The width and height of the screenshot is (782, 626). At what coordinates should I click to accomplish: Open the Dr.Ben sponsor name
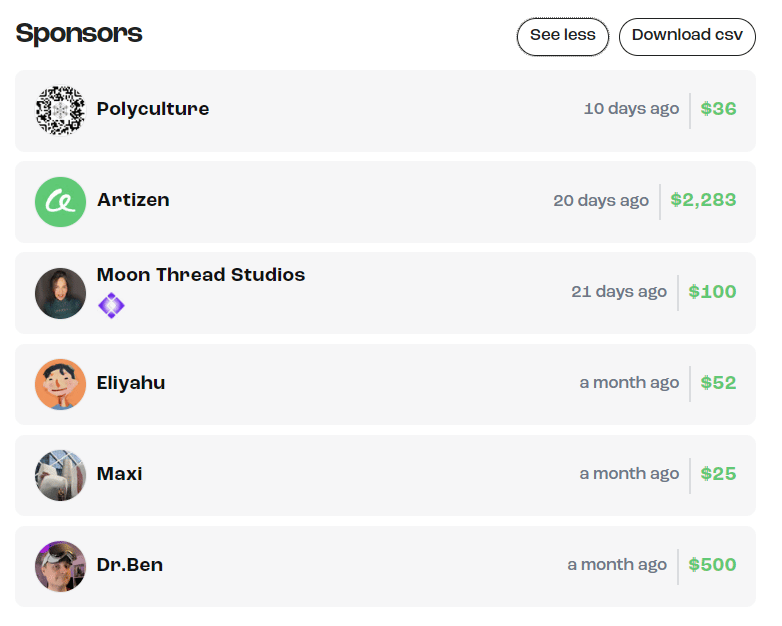[130, 565]
